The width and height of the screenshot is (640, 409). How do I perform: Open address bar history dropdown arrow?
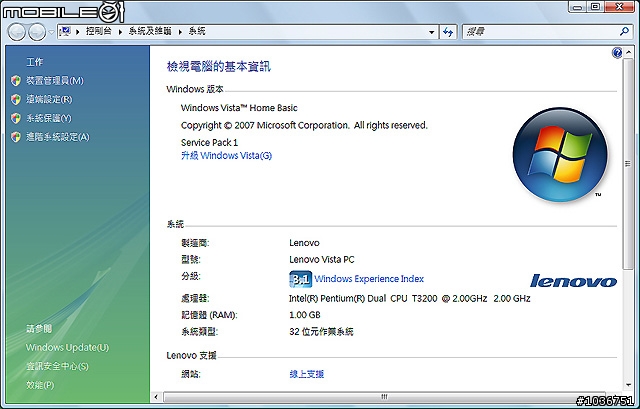pyautogui.click(x=431, y=32)
